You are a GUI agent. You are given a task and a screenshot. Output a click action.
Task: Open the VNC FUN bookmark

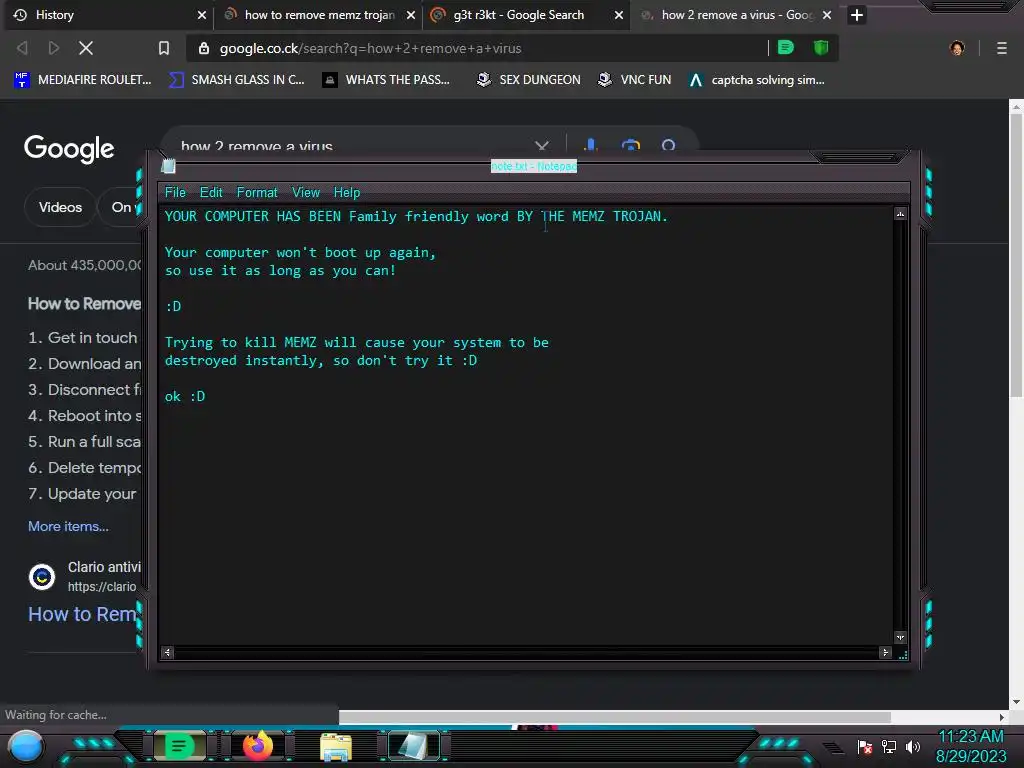click(635, 80)
